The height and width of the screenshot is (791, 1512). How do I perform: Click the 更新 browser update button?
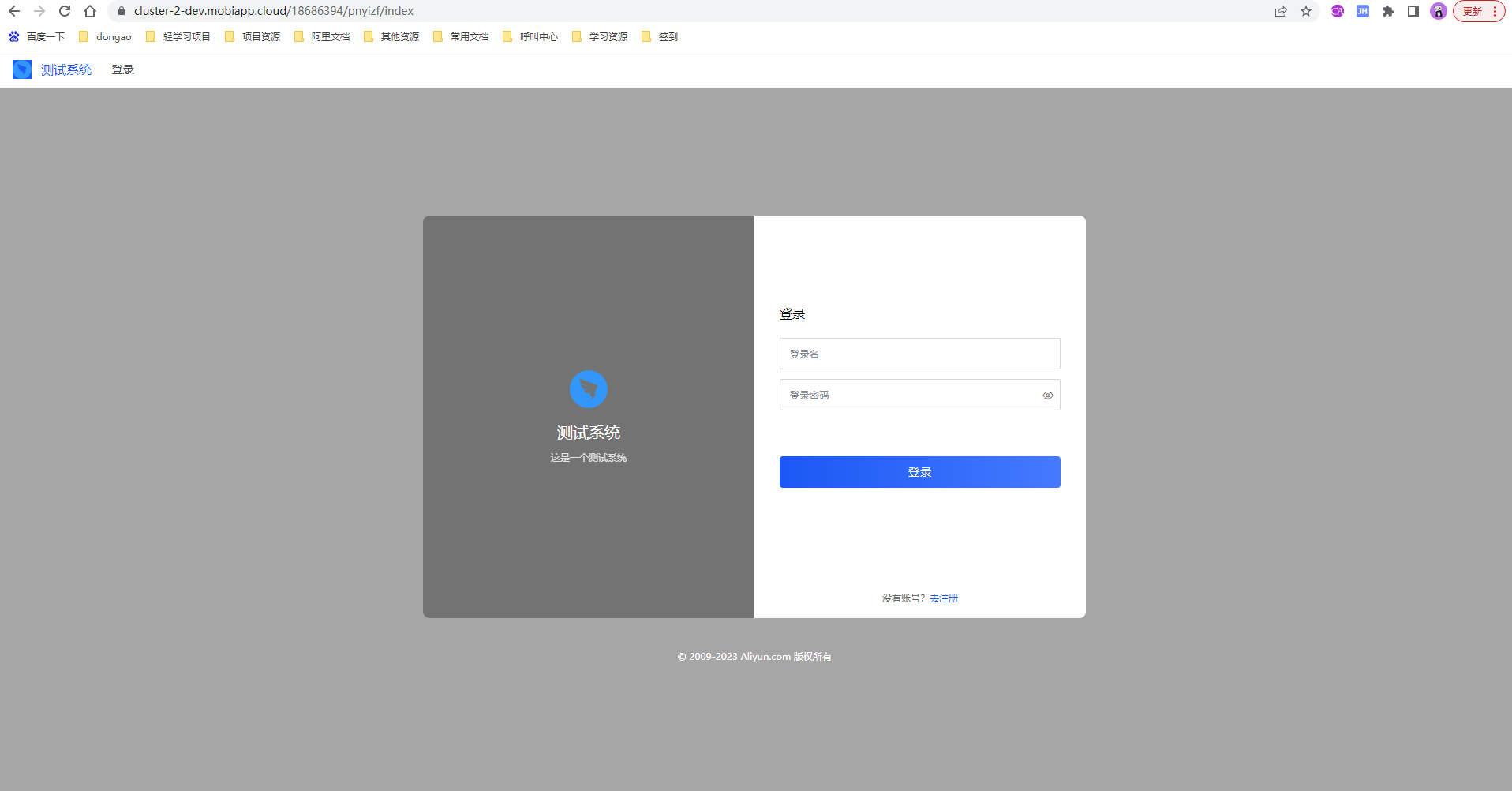pos(1479,11)
